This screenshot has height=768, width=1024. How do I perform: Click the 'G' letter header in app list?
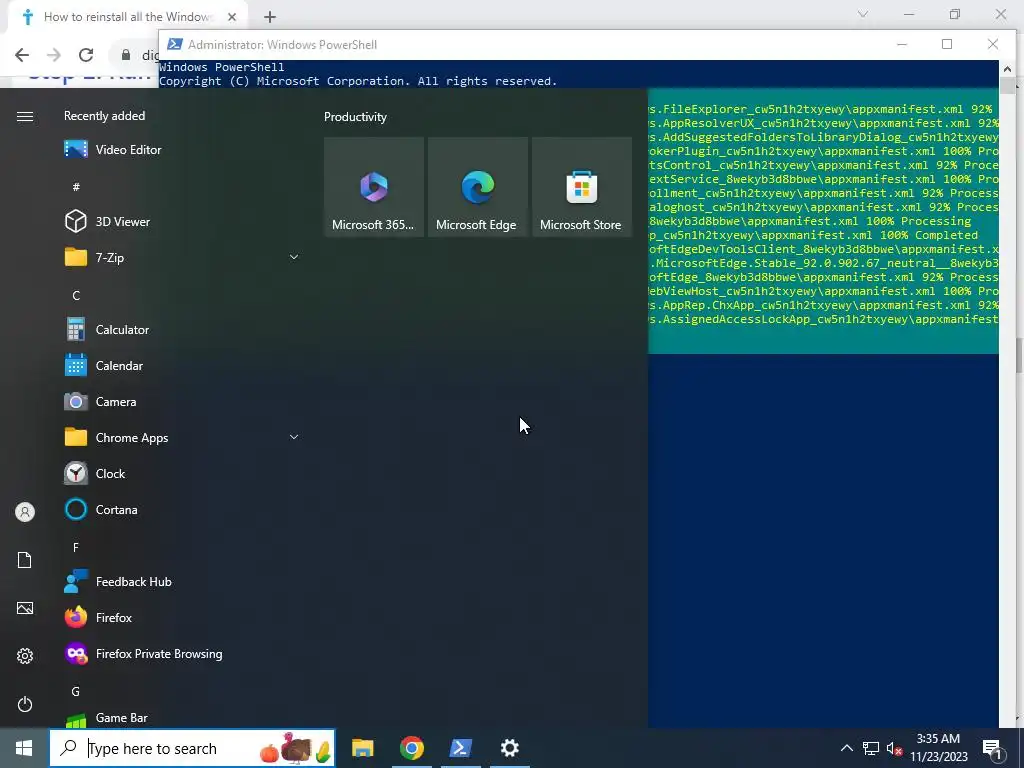(76, 692)
